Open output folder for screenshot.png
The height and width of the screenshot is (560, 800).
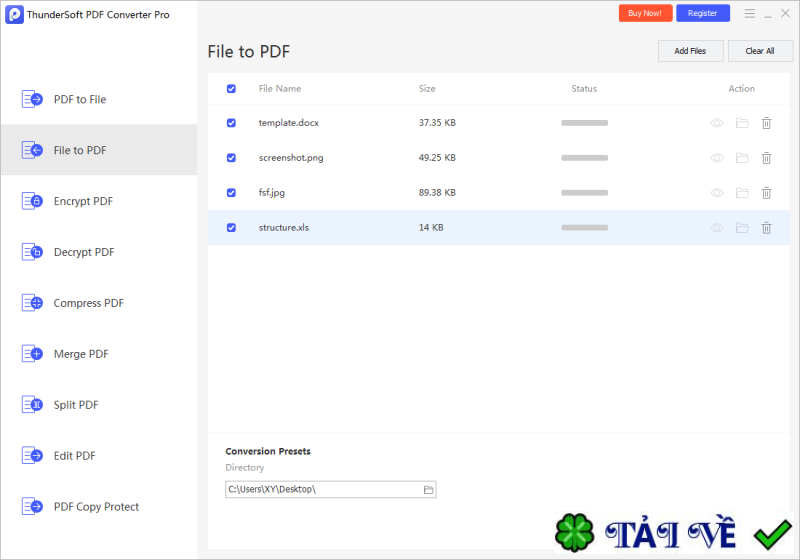tap(742, 158)
